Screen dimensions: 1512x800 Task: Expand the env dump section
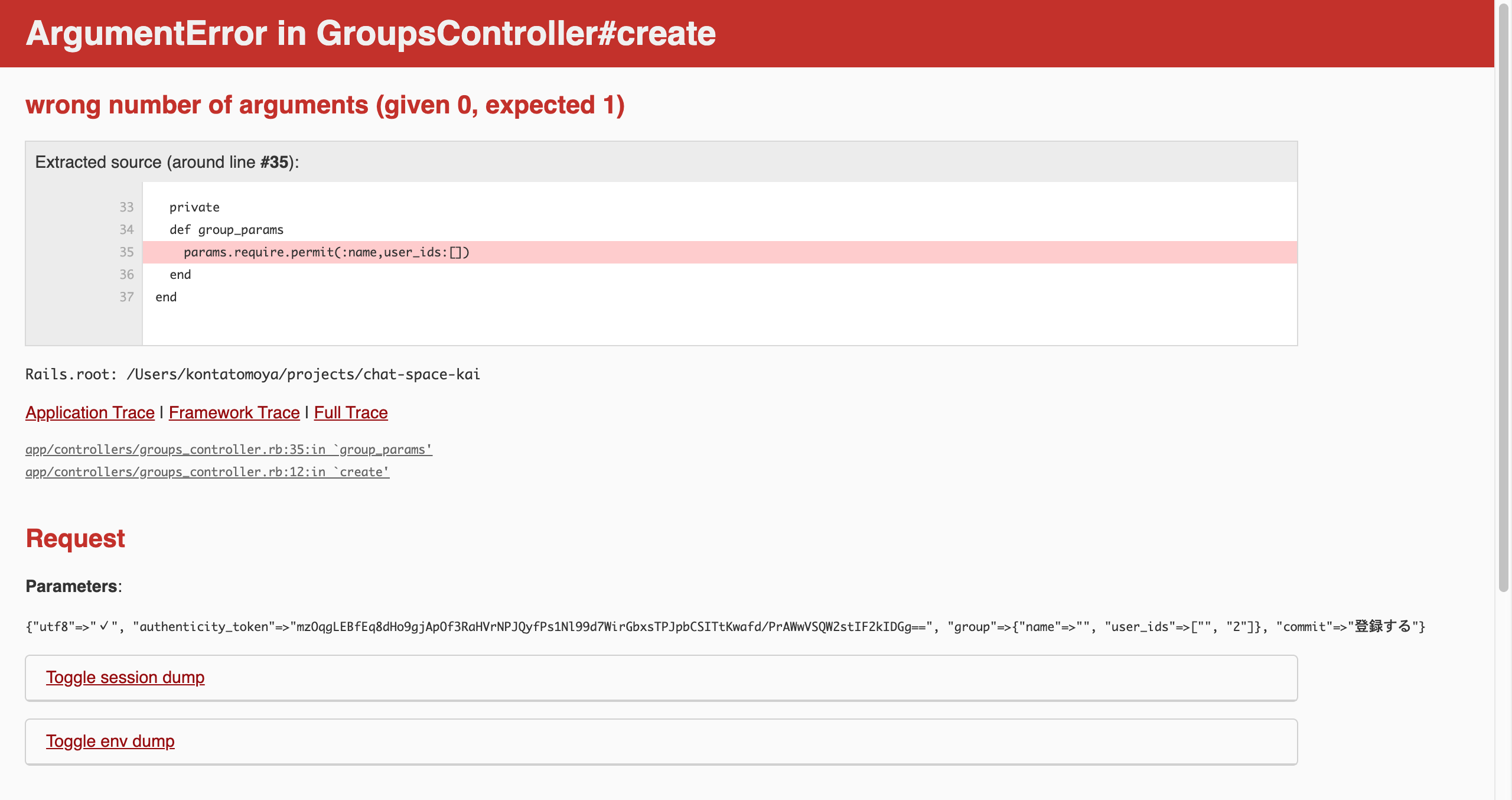[110, 741]
